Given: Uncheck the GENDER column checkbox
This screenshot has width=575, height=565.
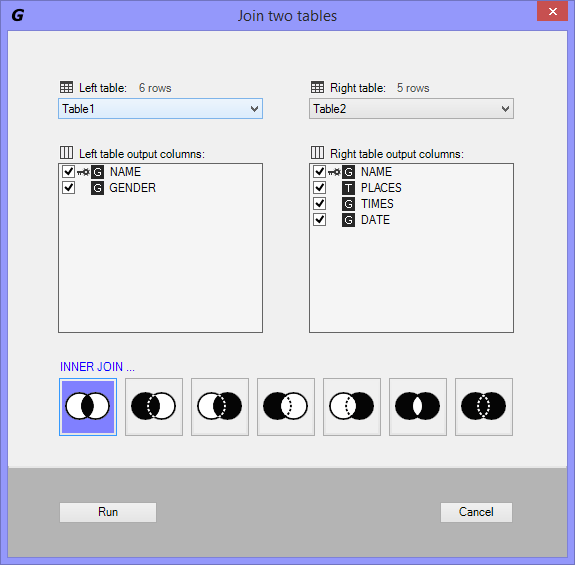Looking at the screenshot, I should click(x=69, y=187).
